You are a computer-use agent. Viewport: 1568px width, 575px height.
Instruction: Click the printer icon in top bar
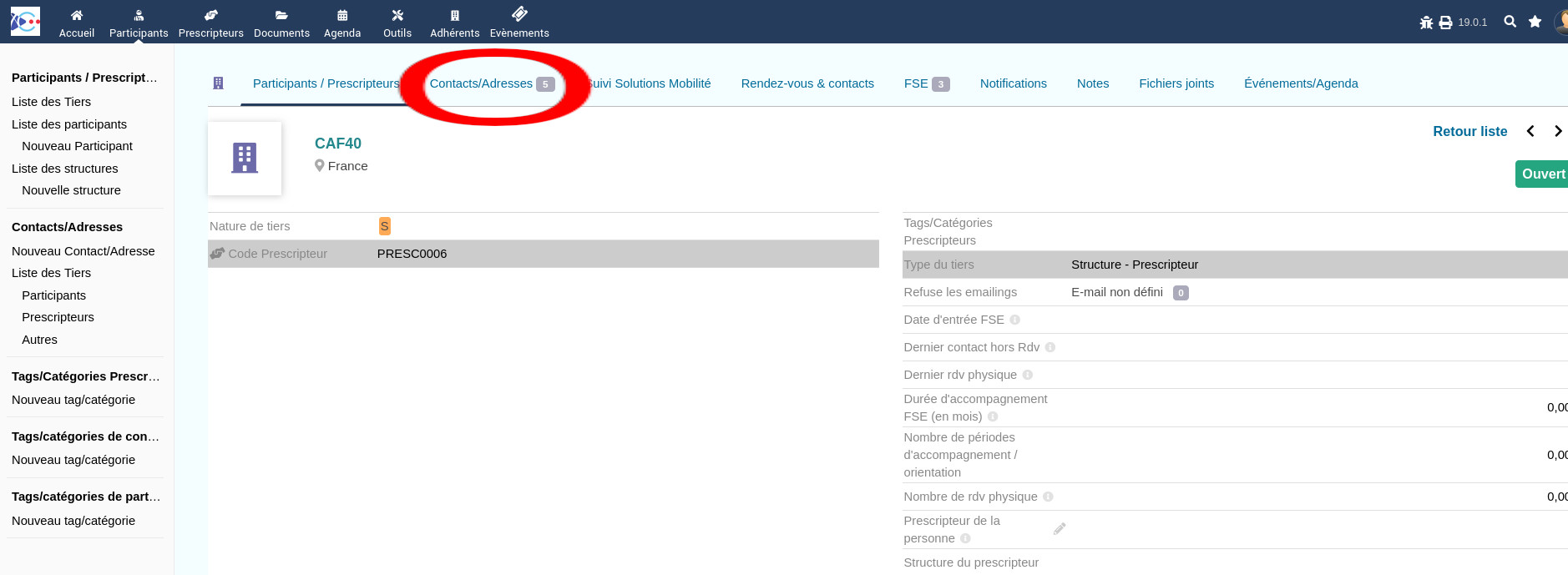tap(1445, 23)
